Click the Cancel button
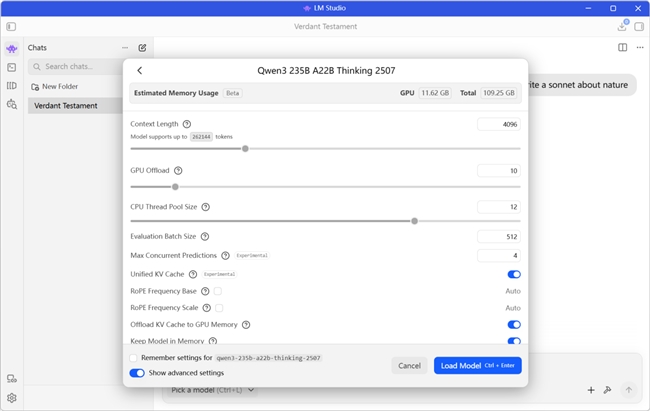 coord(409,365)
